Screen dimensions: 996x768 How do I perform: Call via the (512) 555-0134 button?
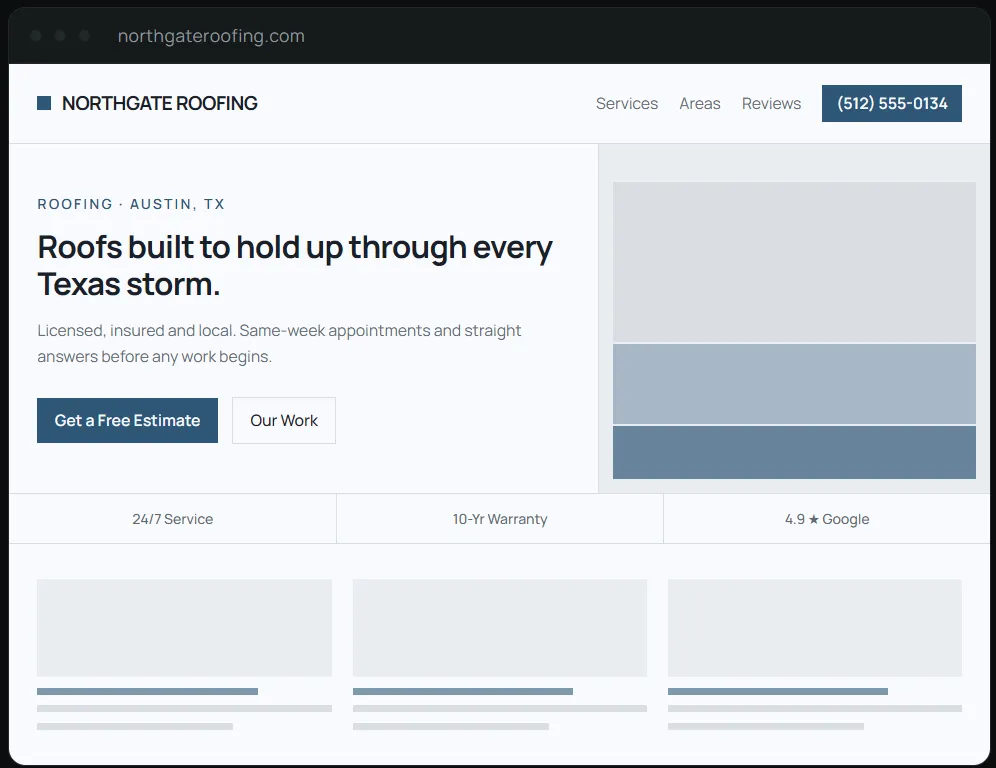[x=891, y=104]
